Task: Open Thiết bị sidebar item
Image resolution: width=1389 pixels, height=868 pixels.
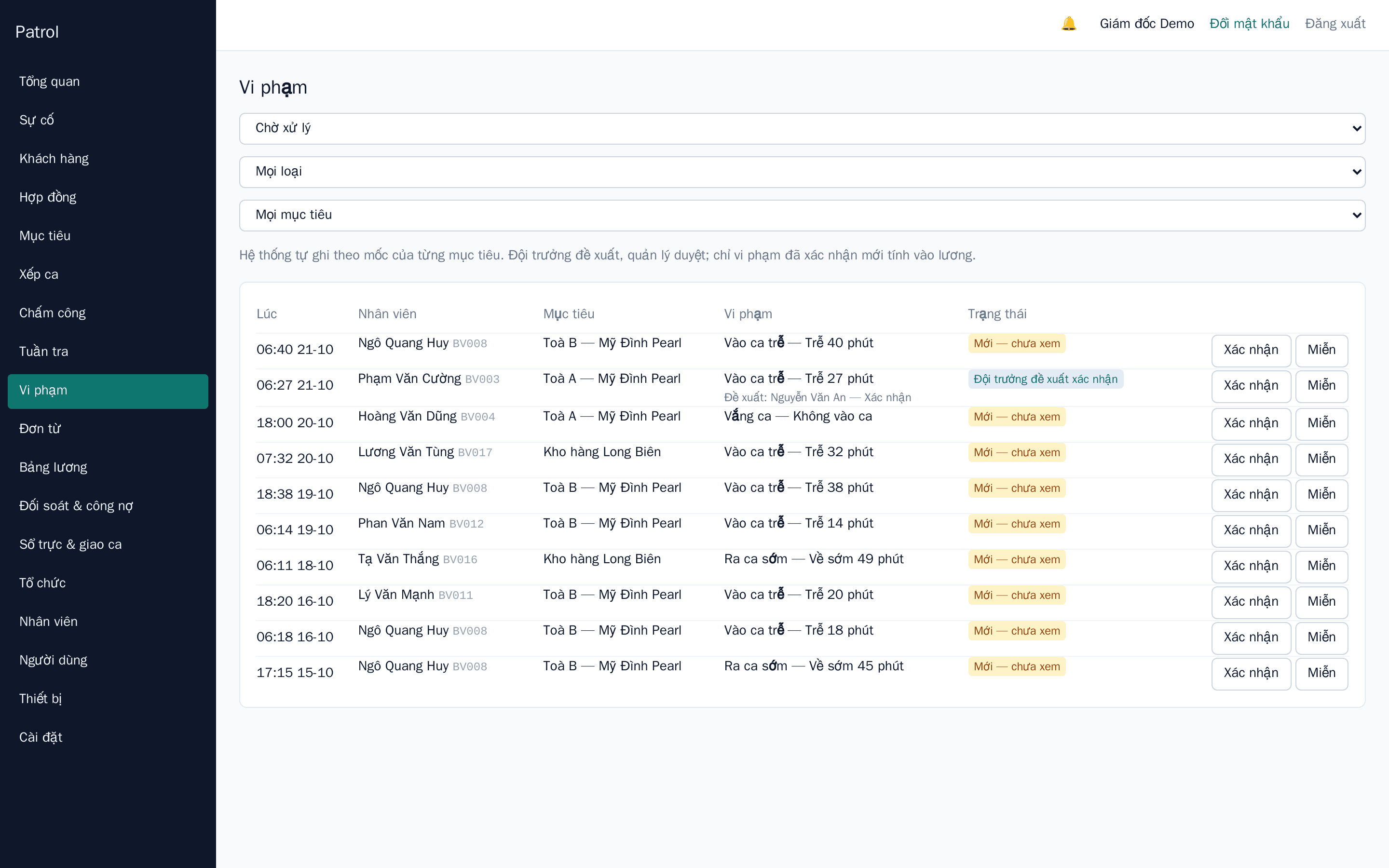Action: click(108, 699)
